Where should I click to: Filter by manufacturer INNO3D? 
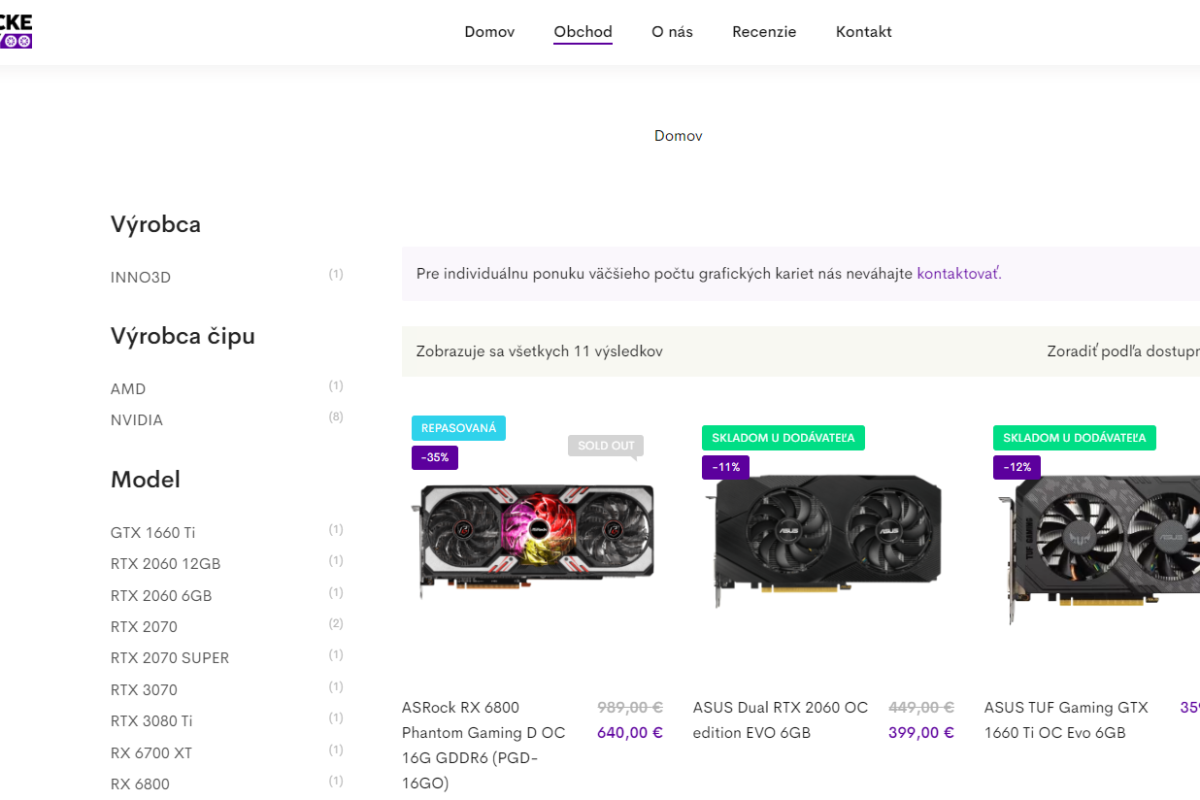coord(141,277)
